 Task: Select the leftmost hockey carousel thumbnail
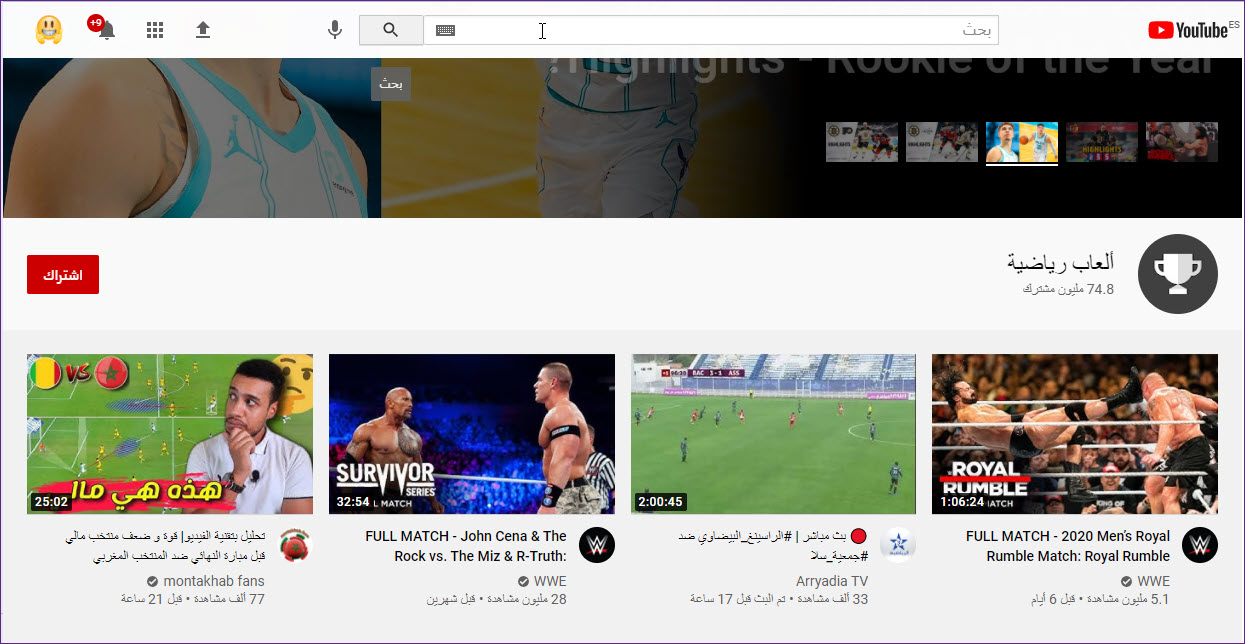click(862, 142)
